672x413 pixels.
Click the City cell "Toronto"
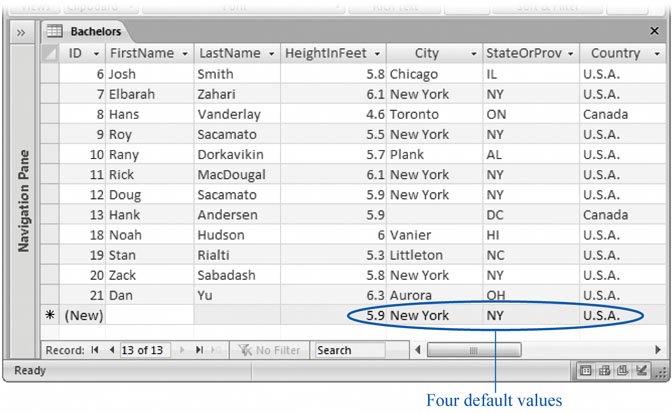(435, 114)
